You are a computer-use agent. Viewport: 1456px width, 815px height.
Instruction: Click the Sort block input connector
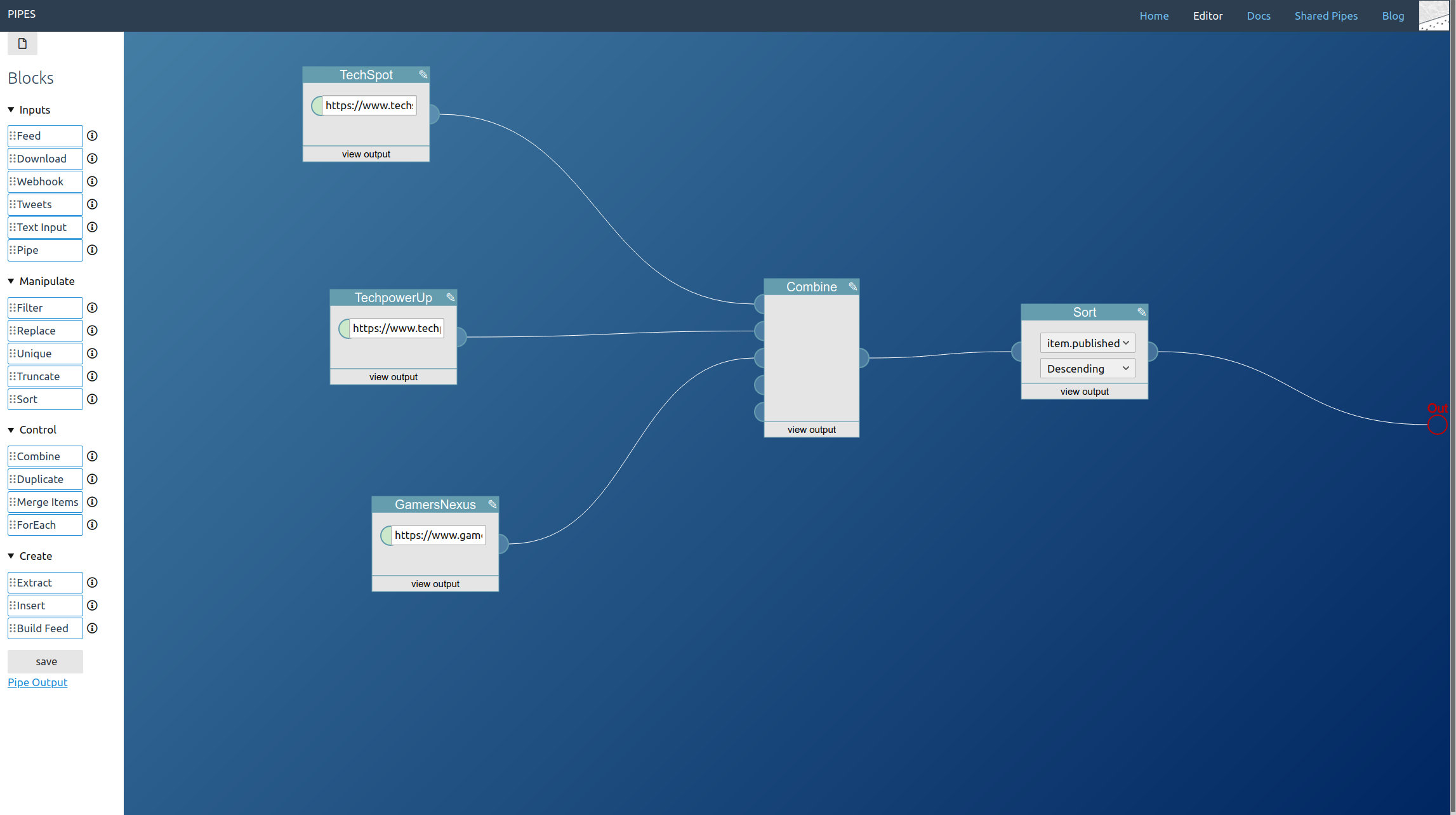tap(1016, 351)
